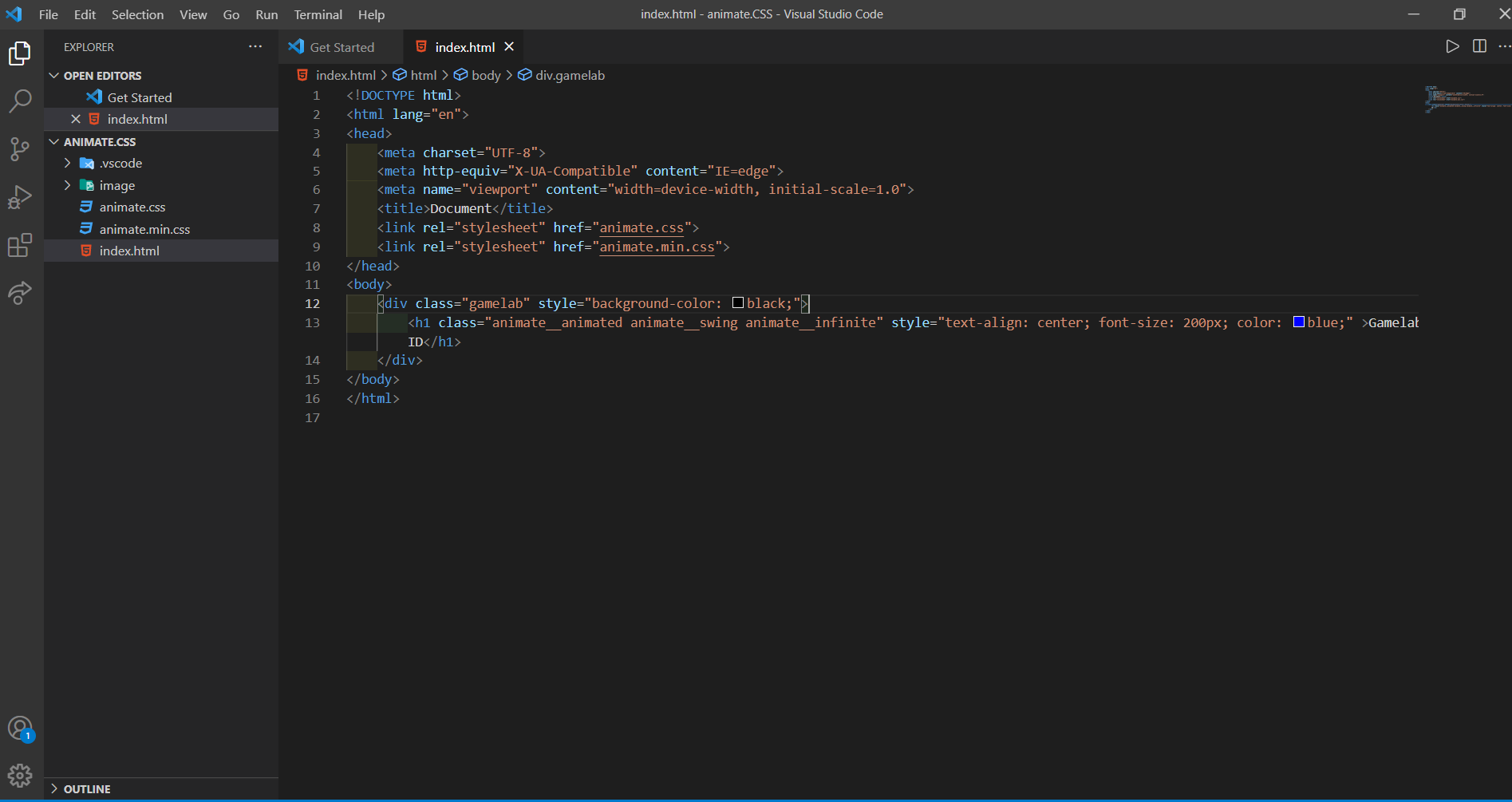Click the Run Code play button
The width and height of the screenshot is (1512, 802).
[x=1452, y=47]
